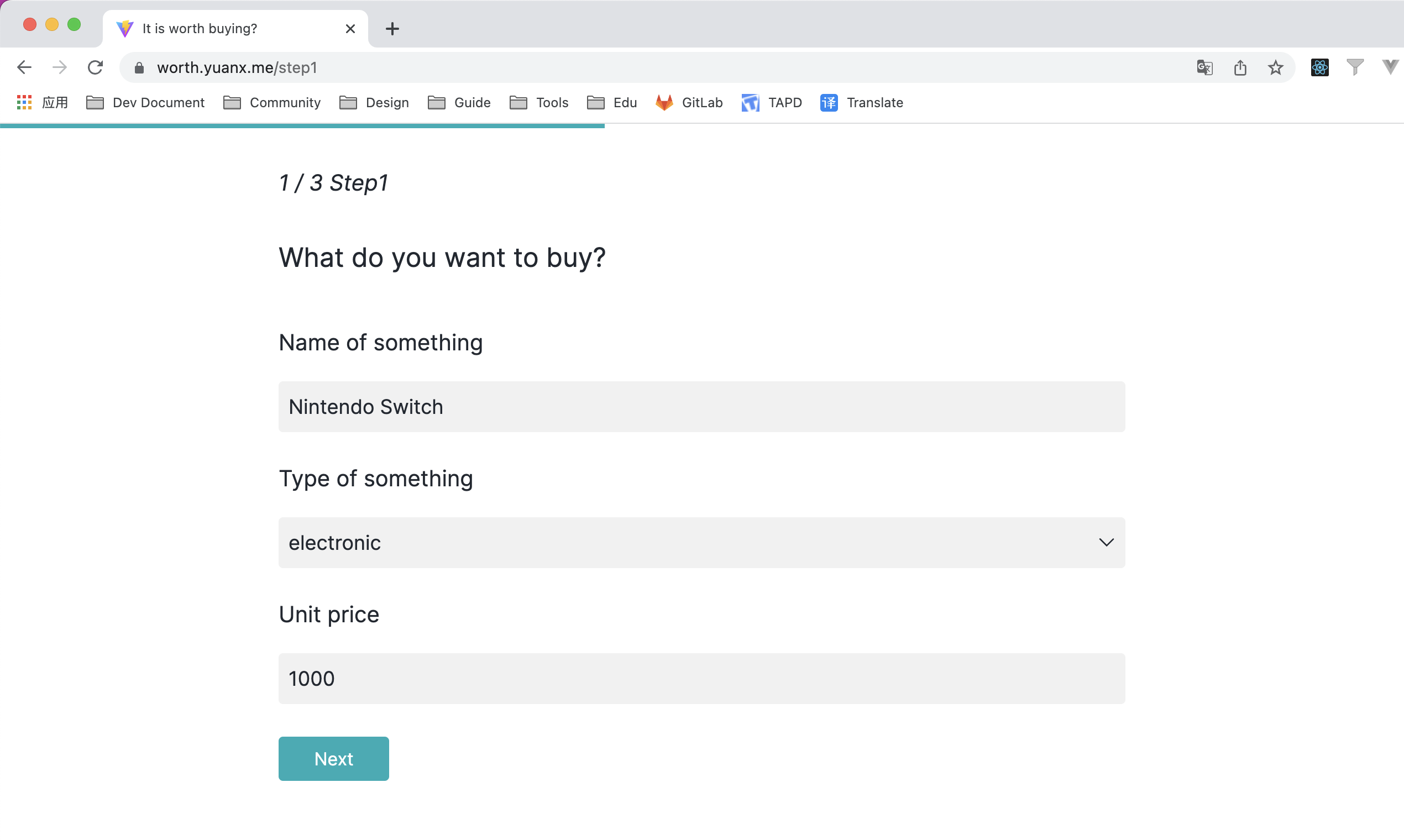Click the share icon in address bar
This screenshot has width=1404, height=840.
click(x=1240, y=68)
